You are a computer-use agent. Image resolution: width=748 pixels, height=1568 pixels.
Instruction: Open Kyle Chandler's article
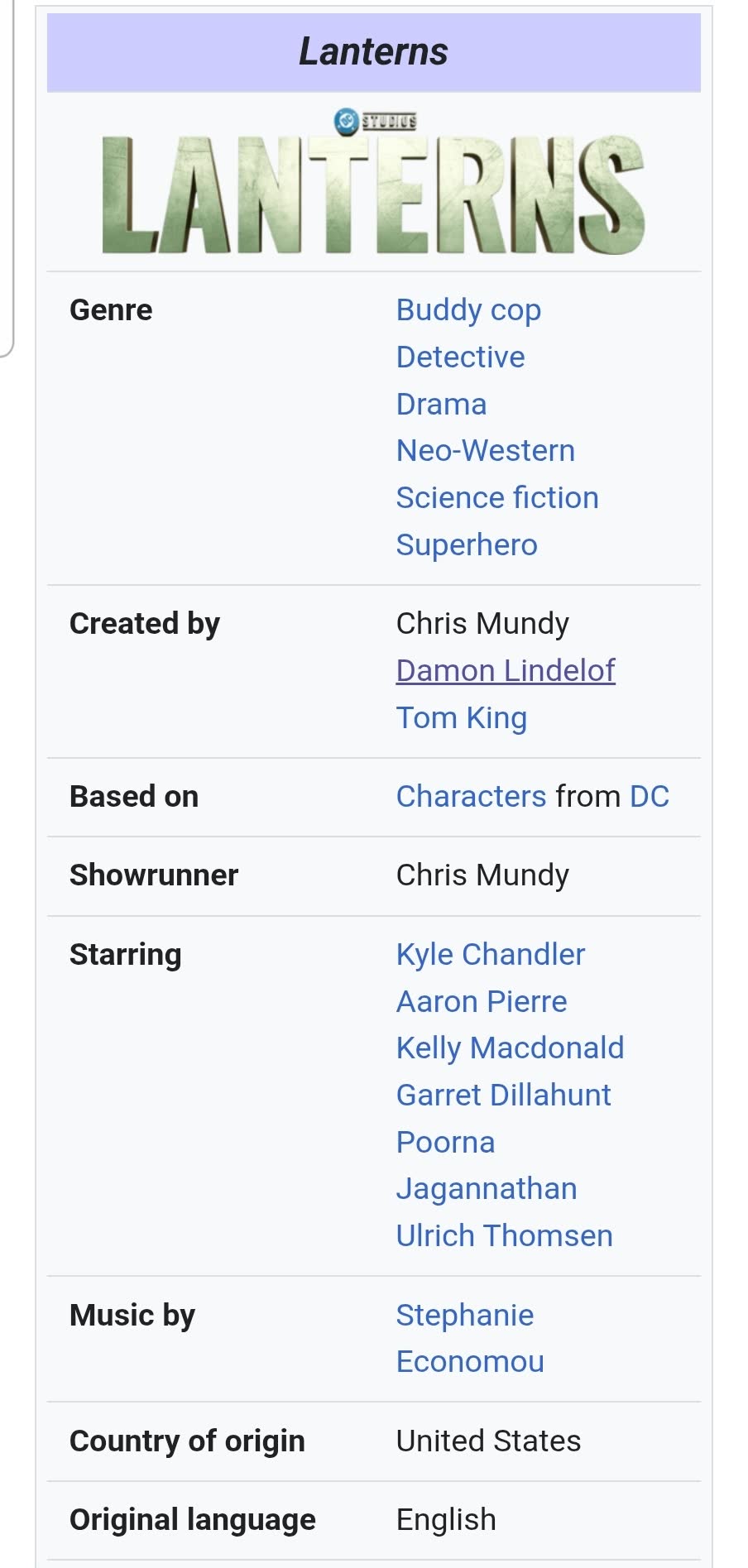(491, 955)
